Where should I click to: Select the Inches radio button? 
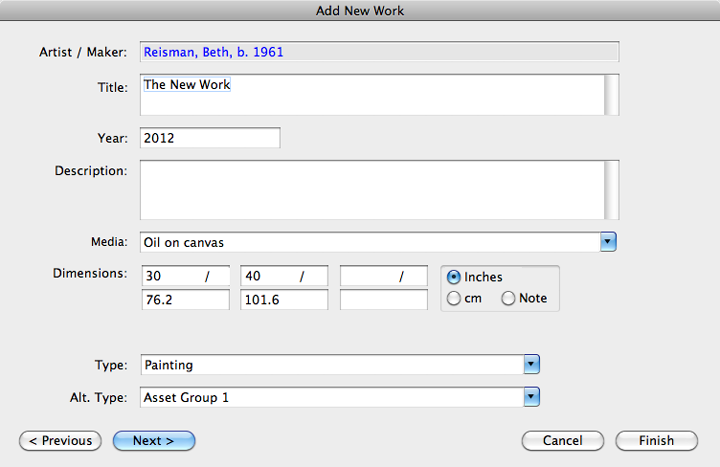454,277
